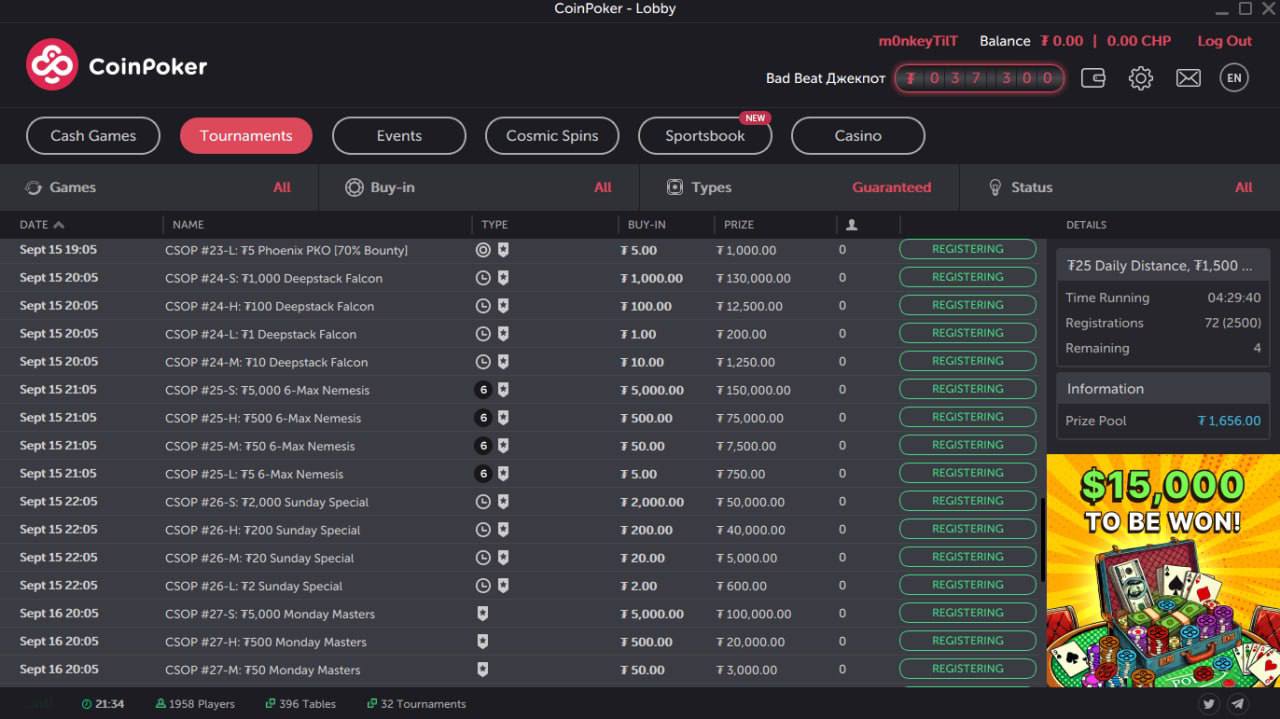The width and height of the screenshot is (1280, 719).
Task: Sort the list by DATE column
Action: pyautogui.click(x=42, y=225)
